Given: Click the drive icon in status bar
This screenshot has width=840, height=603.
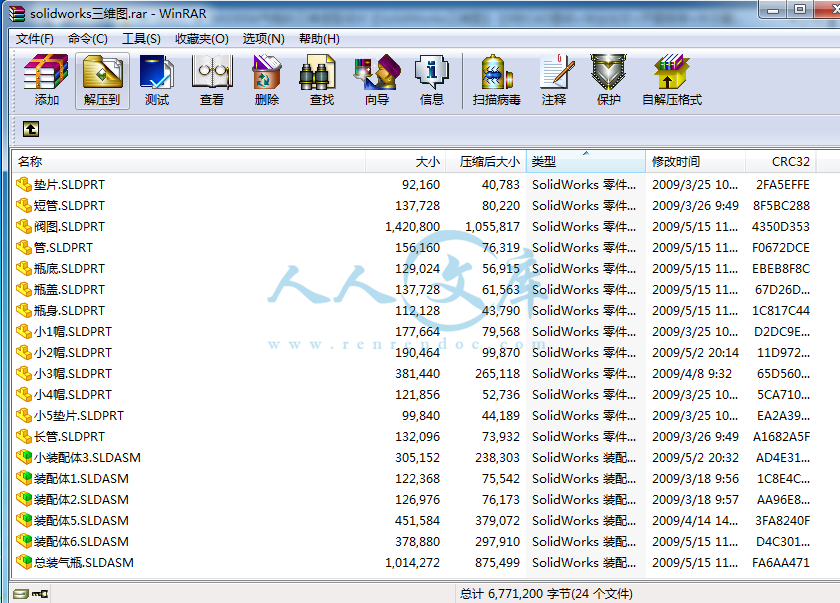Looking at the screenshot, I should 20,594.
